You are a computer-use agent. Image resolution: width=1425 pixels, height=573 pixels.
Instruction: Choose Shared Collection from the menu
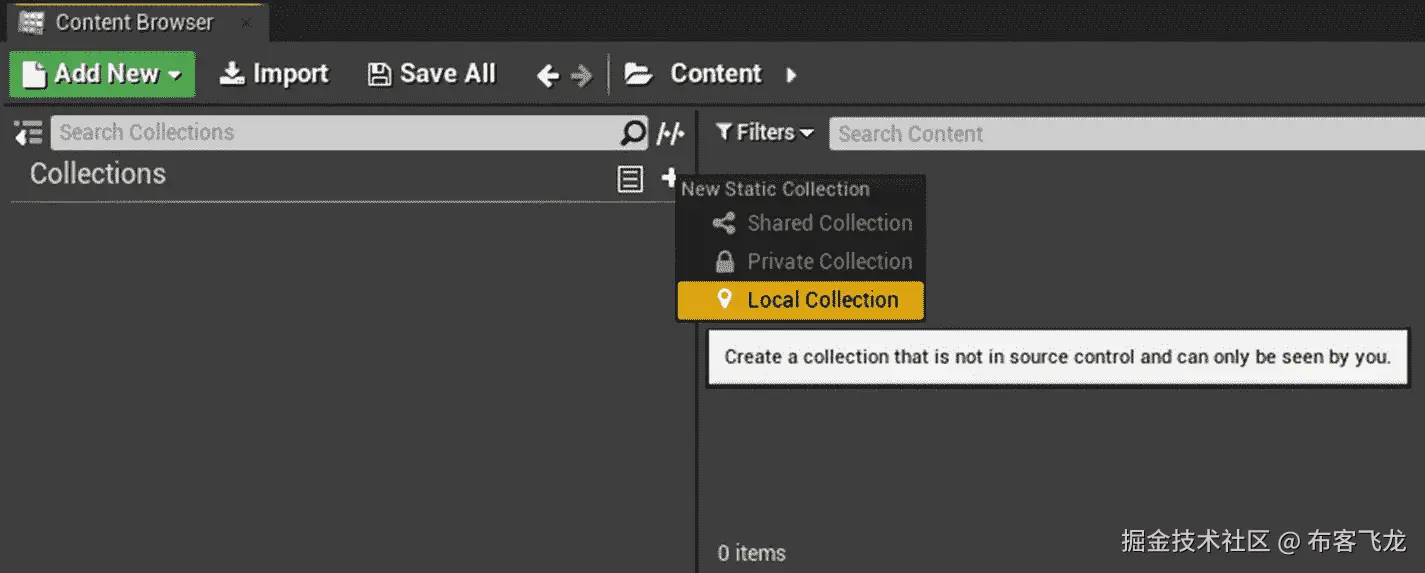[829, 223]
